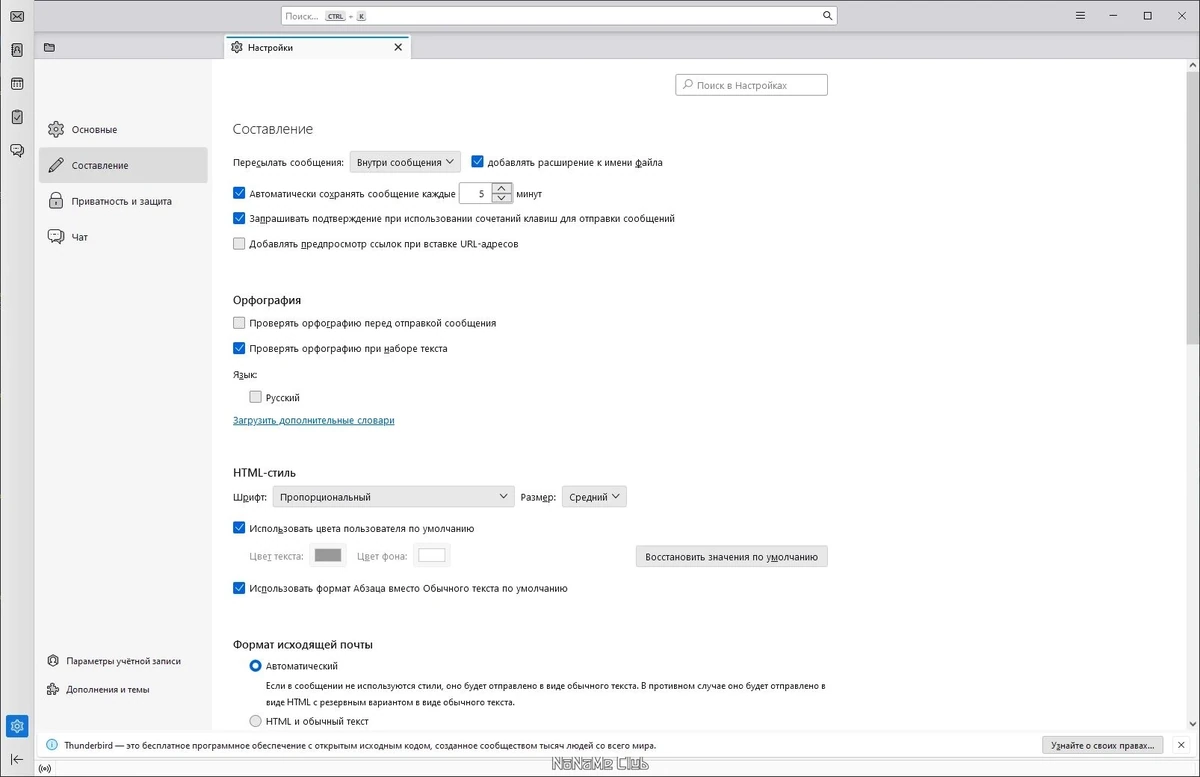Open Пересылать сообщения dropdown
The width and height of the screenshot is (1200, 777).
click(404, 162)
